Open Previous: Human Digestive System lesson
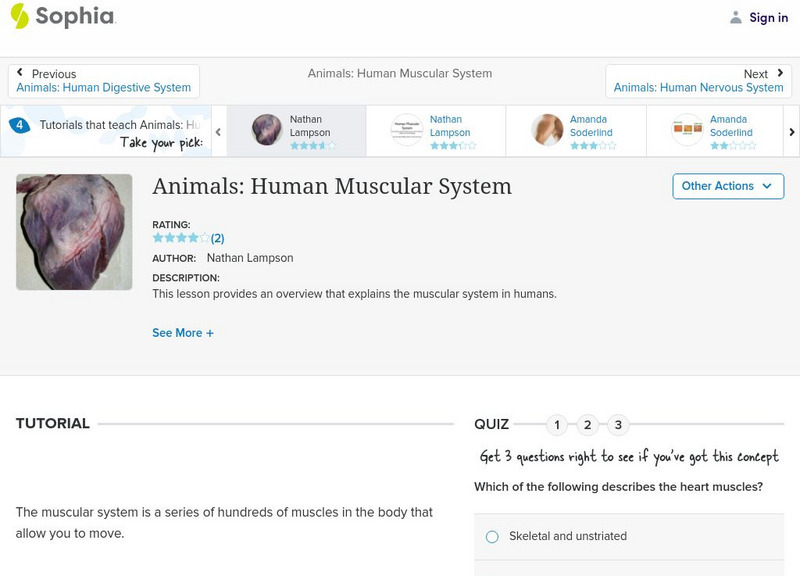Viewport: 800px width, 576px height. click(104, 81)
